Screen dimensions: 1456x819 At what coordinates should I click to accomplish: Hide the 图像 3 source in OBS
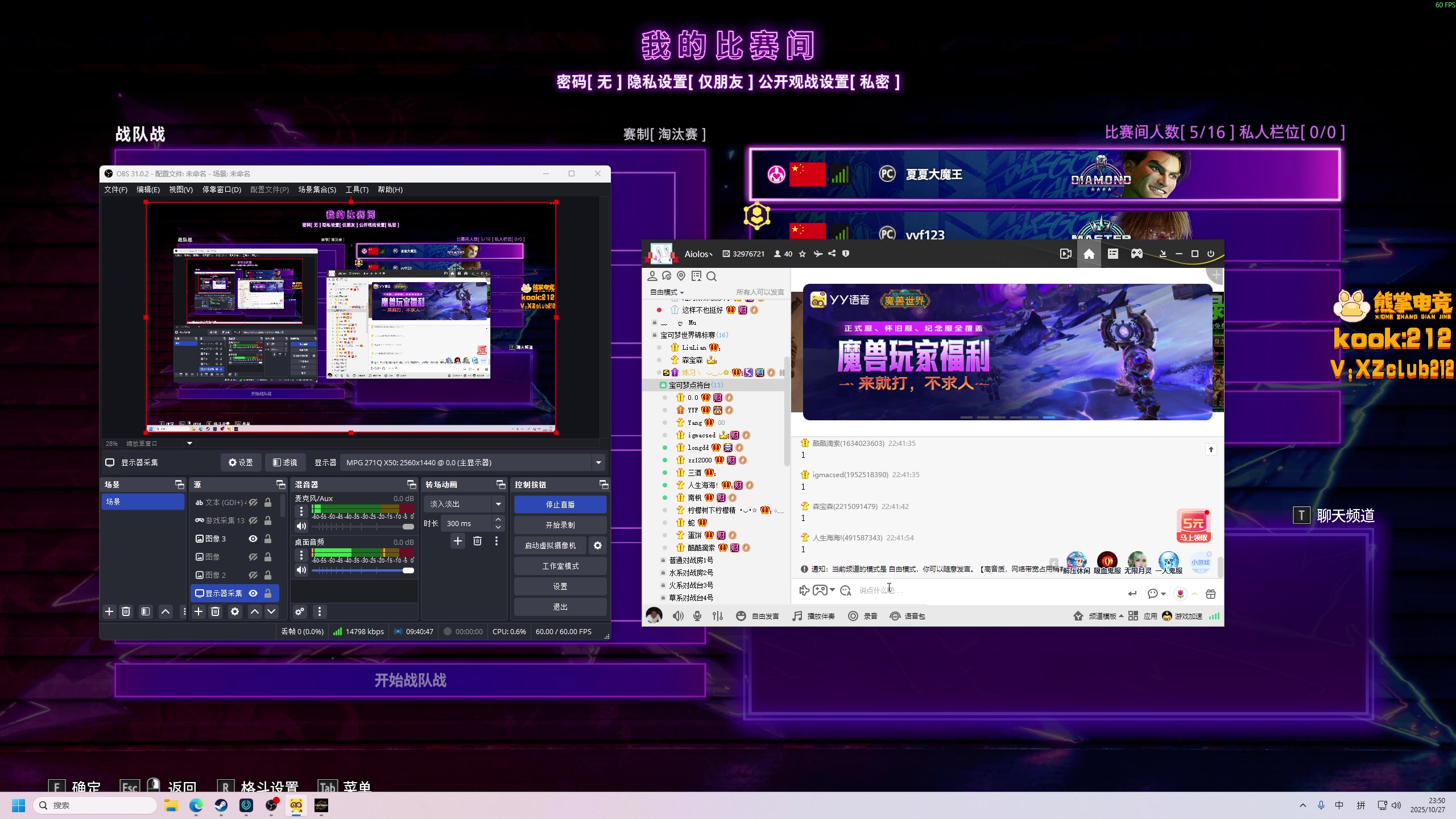point(253,539)
